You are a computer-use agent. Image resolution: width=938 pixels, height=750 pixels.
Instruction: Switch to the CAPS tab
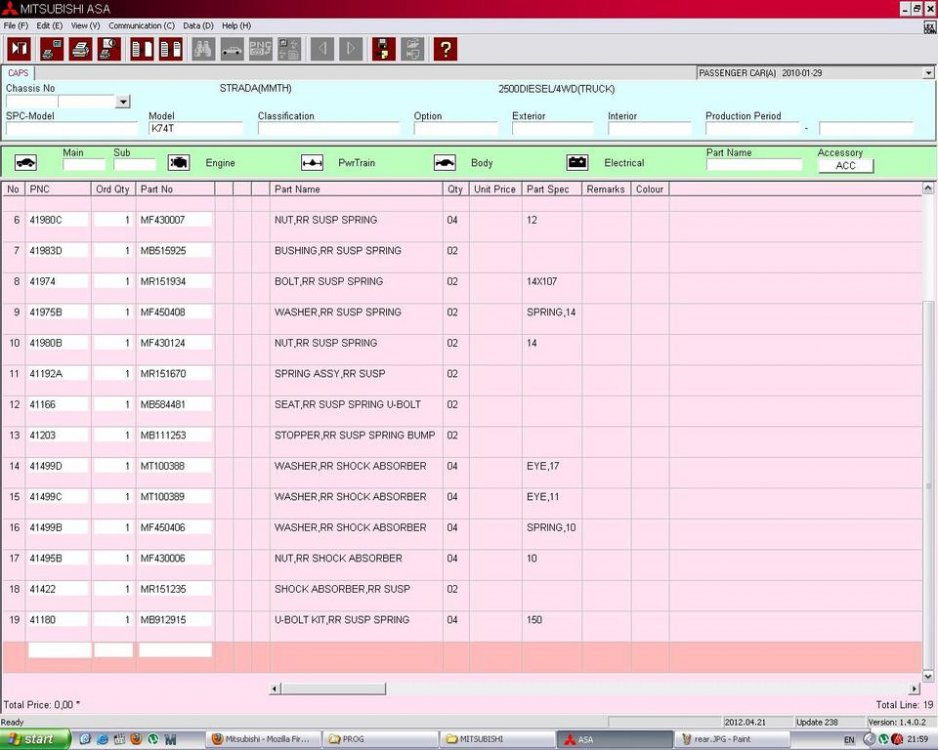18,73
